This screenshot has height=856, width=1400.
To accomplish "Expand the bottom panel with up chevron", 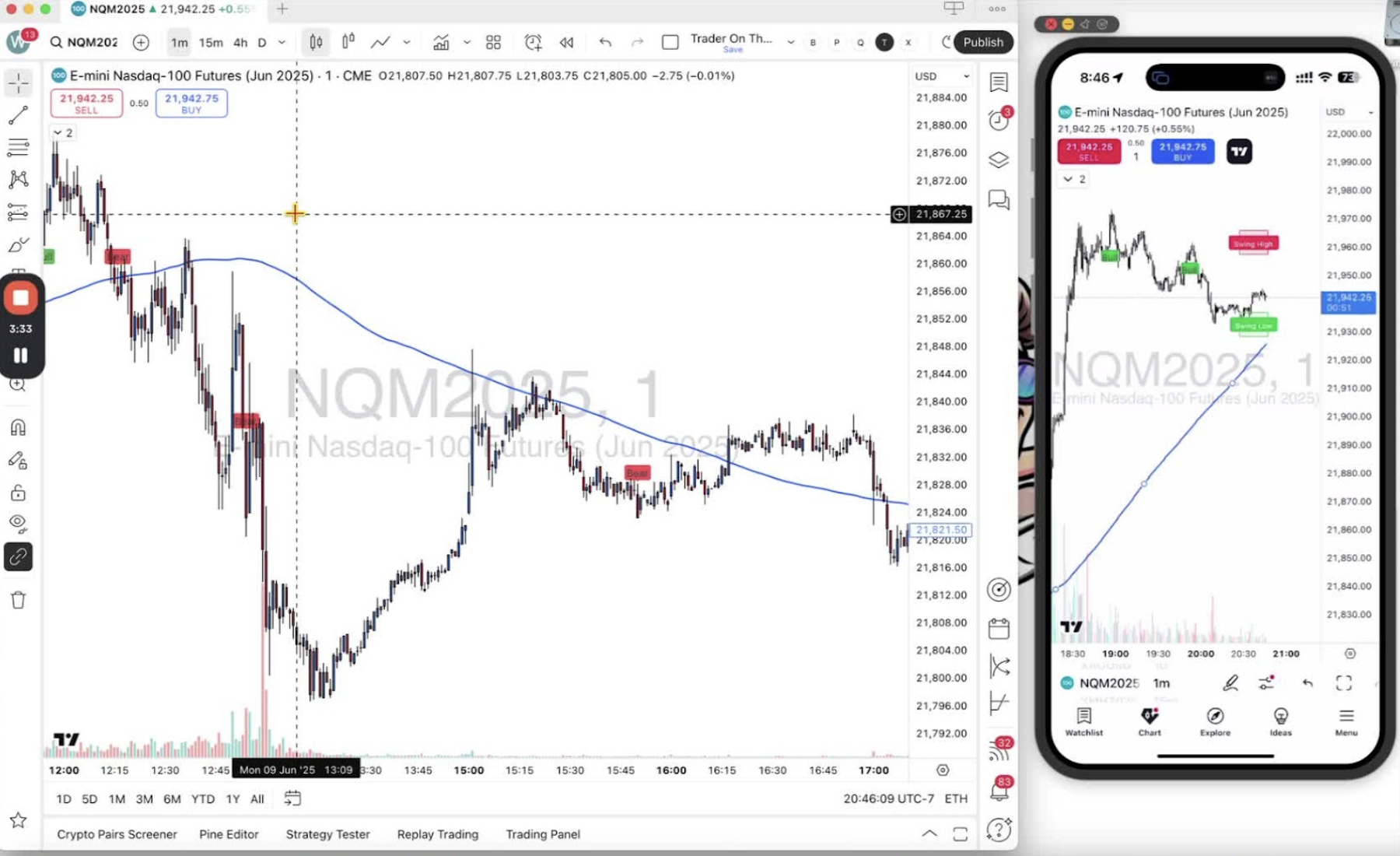I will [929, 833].
